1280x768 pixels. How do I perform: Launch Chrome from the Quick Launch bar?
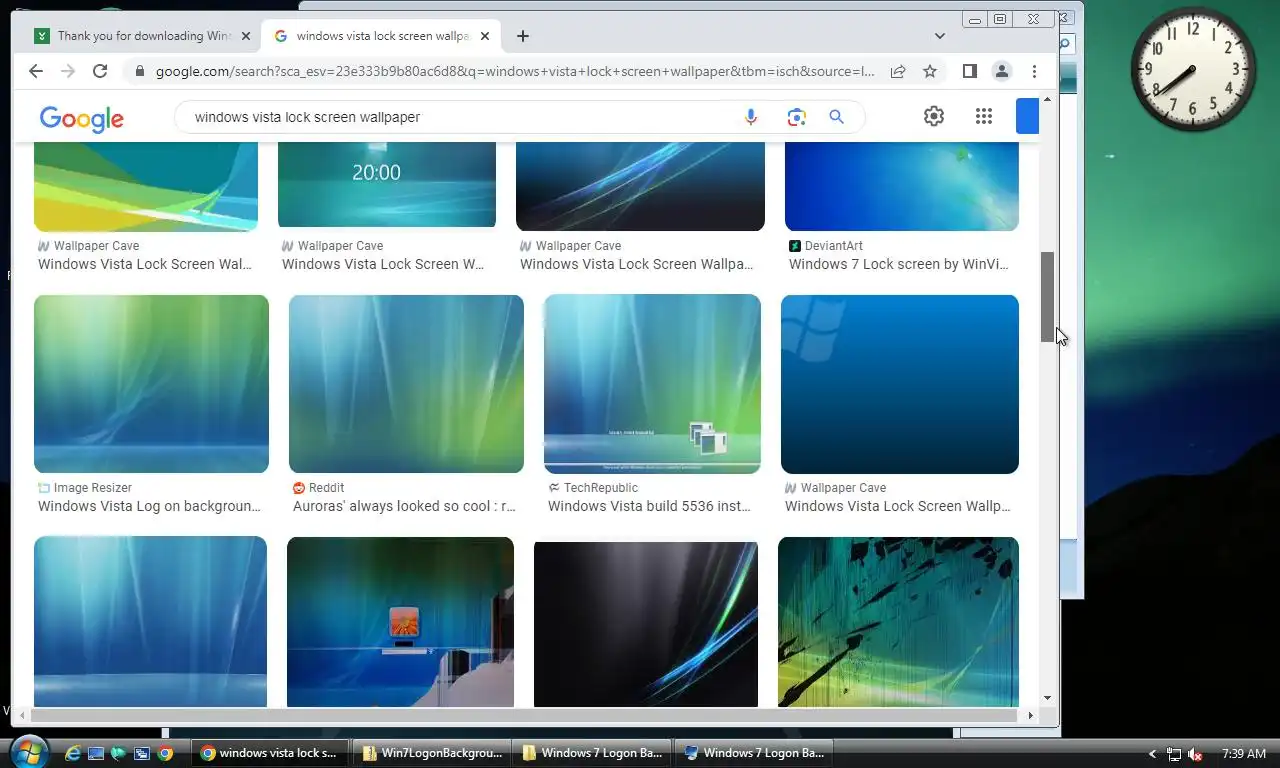pos(165,753)
